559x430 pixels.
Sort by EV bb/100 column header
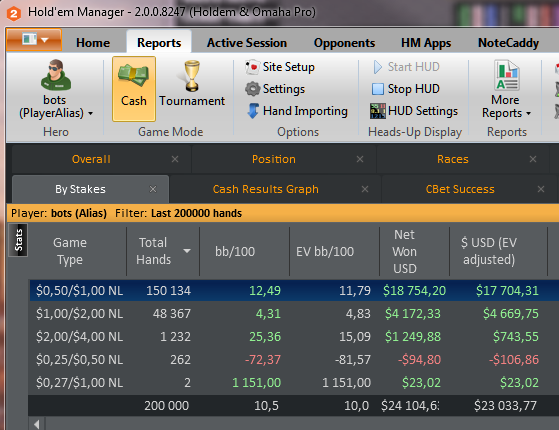click(x=325, y=252)
